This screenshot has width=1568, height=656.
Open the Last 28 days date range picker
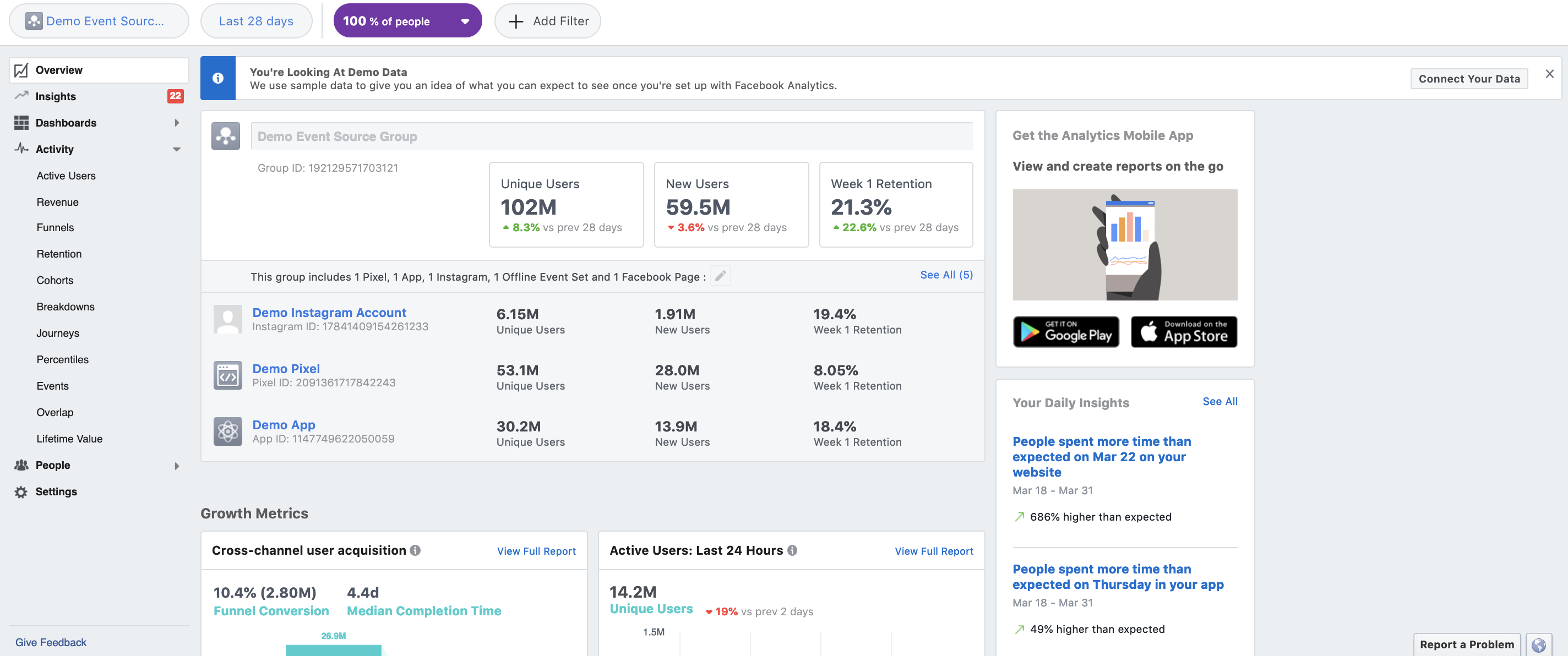click(x=256, y=21)
